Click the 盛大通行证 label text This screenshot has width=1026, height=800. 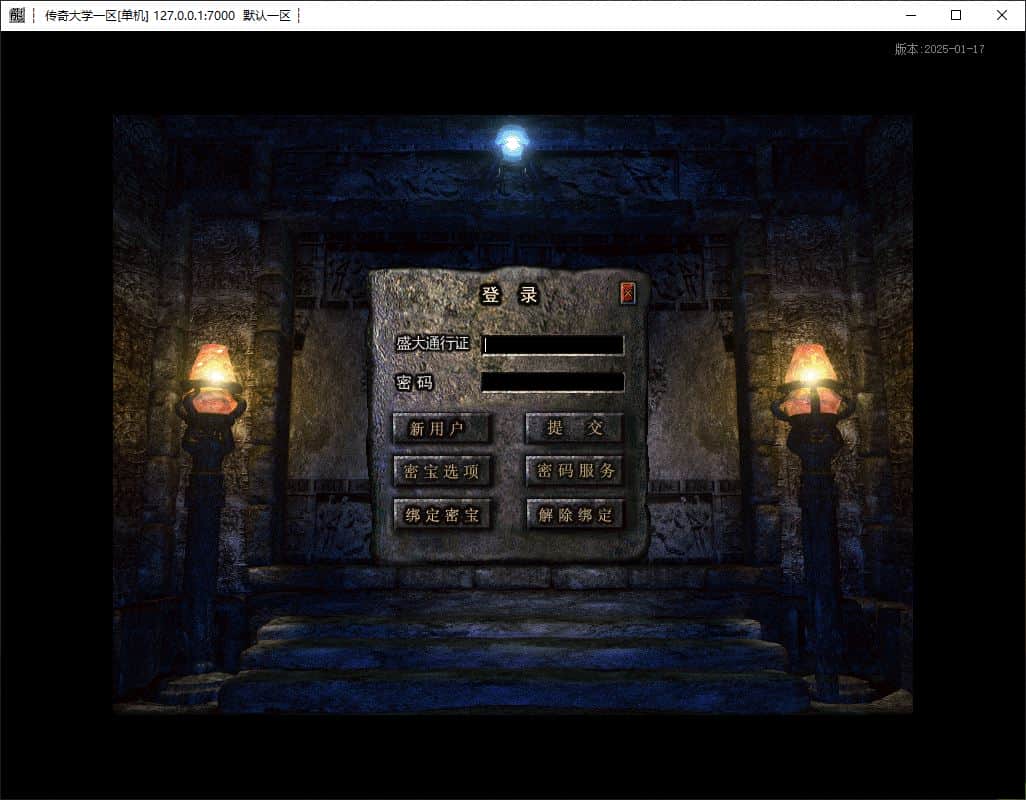pyautogui.click(x=433, y=343)
